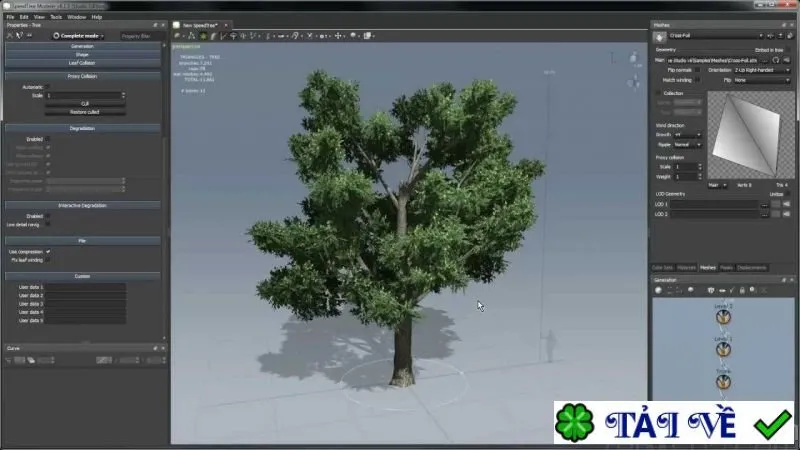800x450 pixels.
Task: Enable the Automatic proxy collision checkbox
Action: coord(47,87)
